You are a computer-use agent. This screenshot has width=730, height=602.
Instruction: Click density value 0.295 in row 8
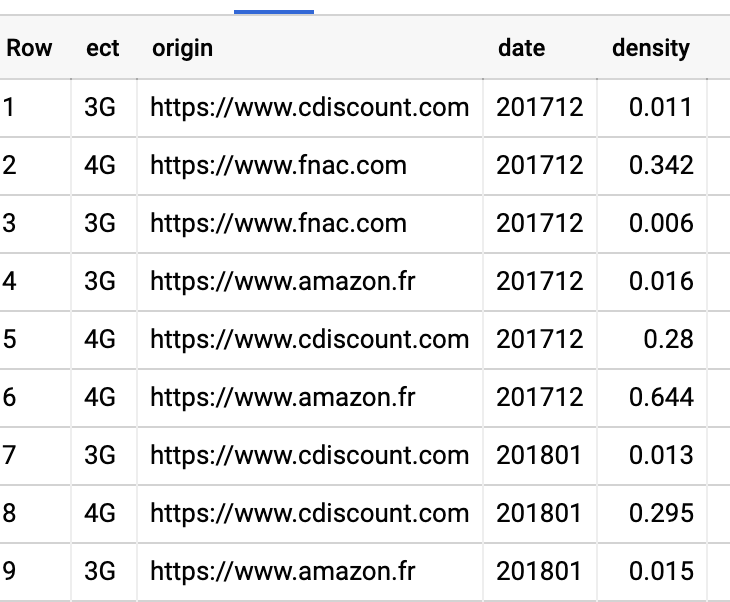coord(661,514)
